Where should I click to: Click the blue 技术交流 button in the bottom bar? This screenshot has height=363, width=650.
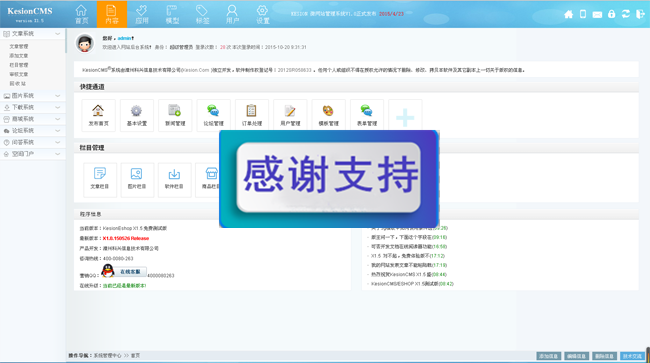(x=632, y=356)
